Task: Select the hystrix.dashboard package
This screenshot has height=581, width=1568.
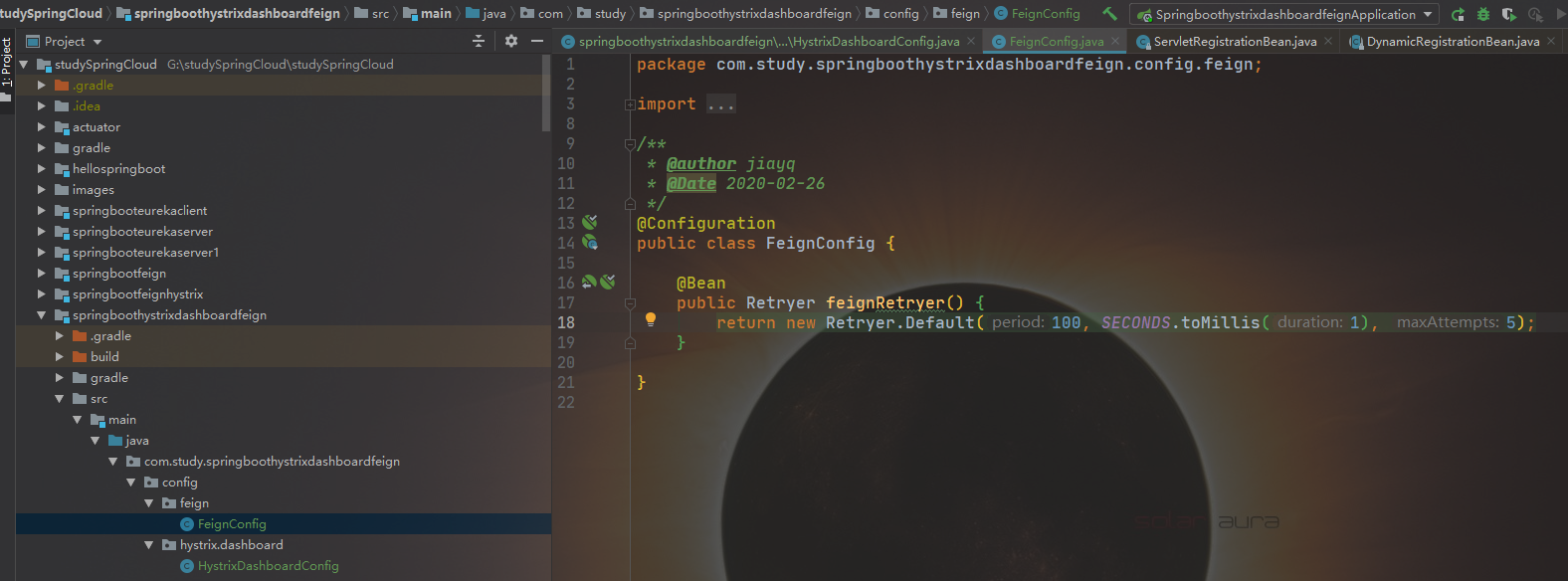Action: point(284,545)
